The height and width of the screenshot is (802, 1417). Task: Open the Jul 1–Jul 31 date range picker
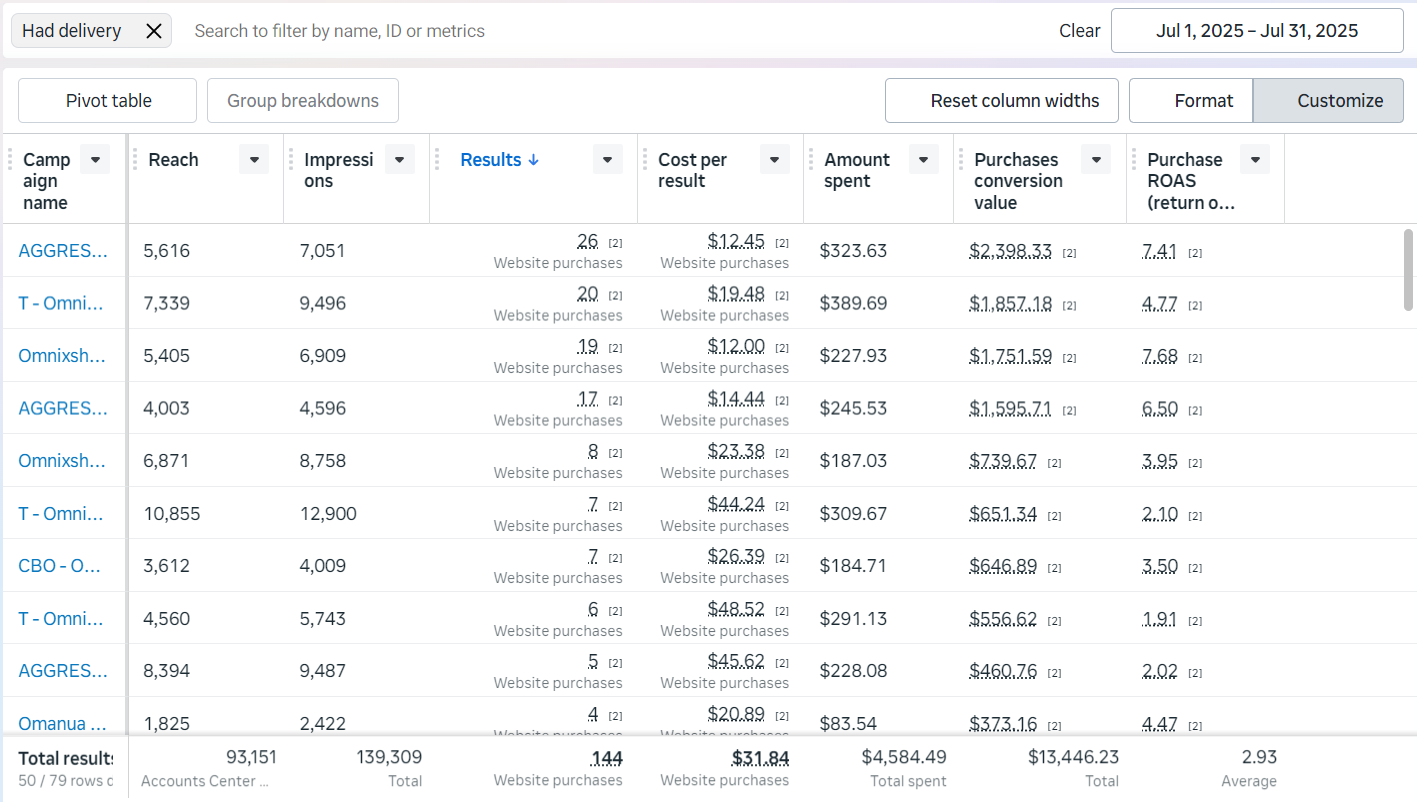pyautogui.click(x=1257, y=31)
